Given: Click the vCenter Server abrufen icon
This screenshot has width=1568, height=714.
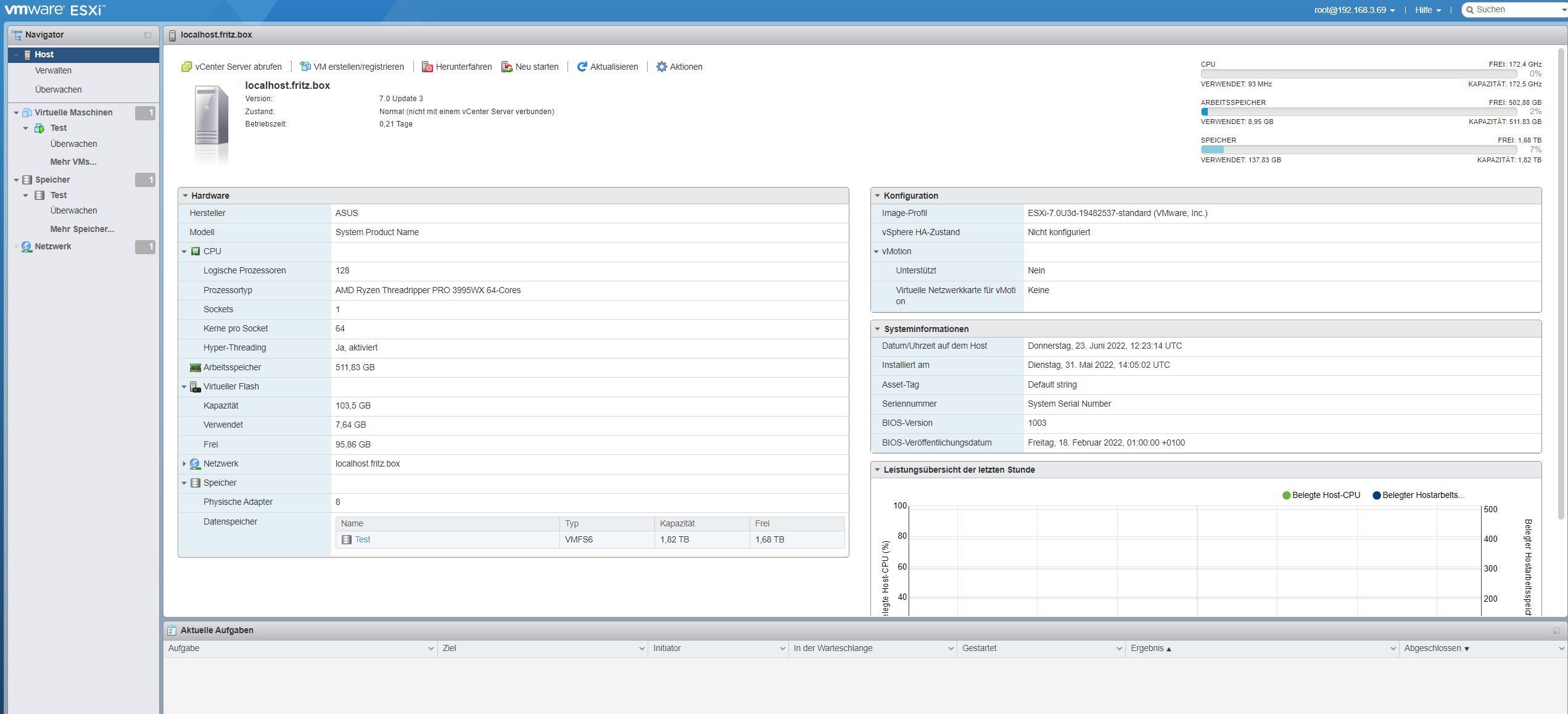Looking at the screenshot, I should (x=186, y=67).
